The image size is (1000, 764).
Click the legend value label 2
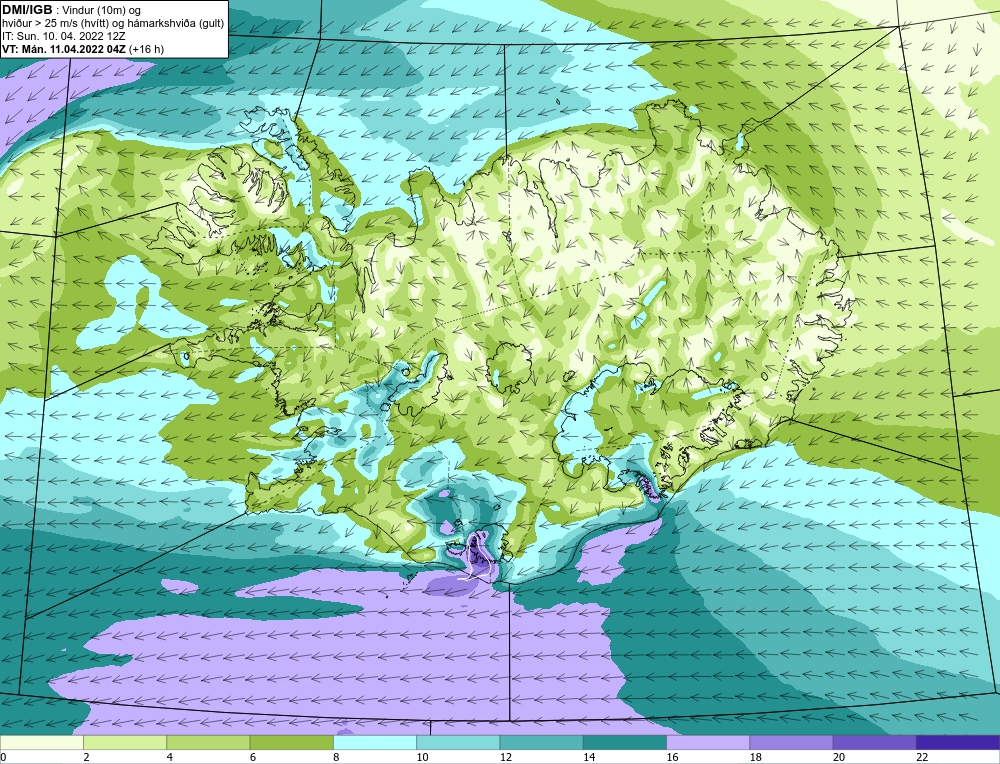[87, 757]
